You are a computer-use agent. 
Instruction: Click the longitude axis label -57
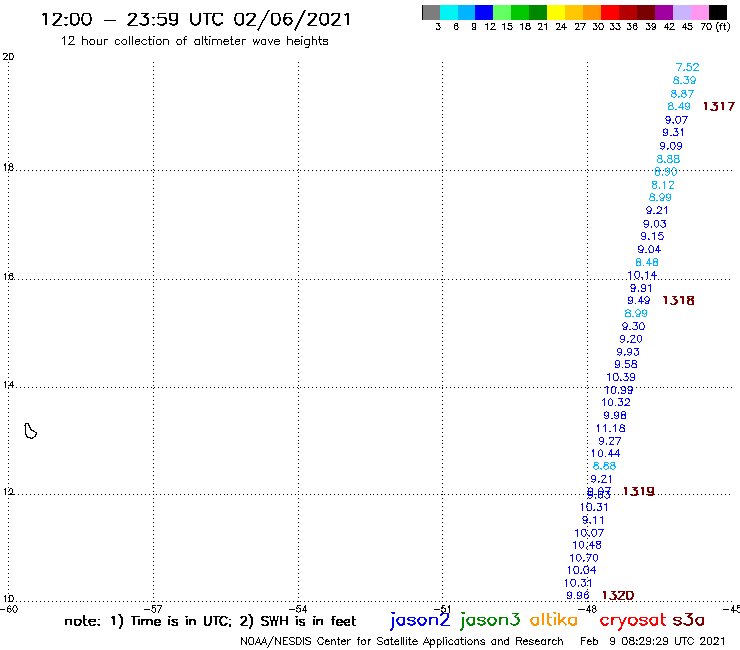click(x=153, y=609)
